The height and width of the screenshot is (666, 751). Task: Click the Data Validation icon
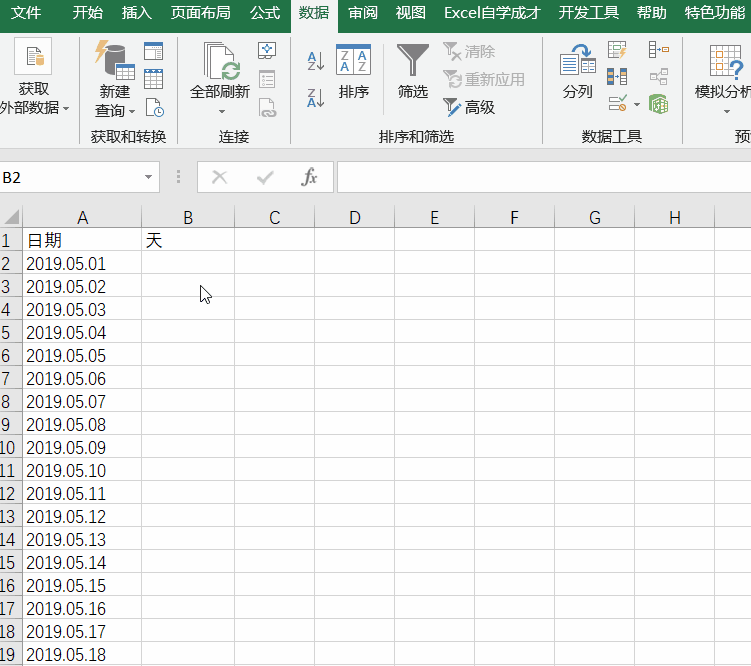[617, 103]
